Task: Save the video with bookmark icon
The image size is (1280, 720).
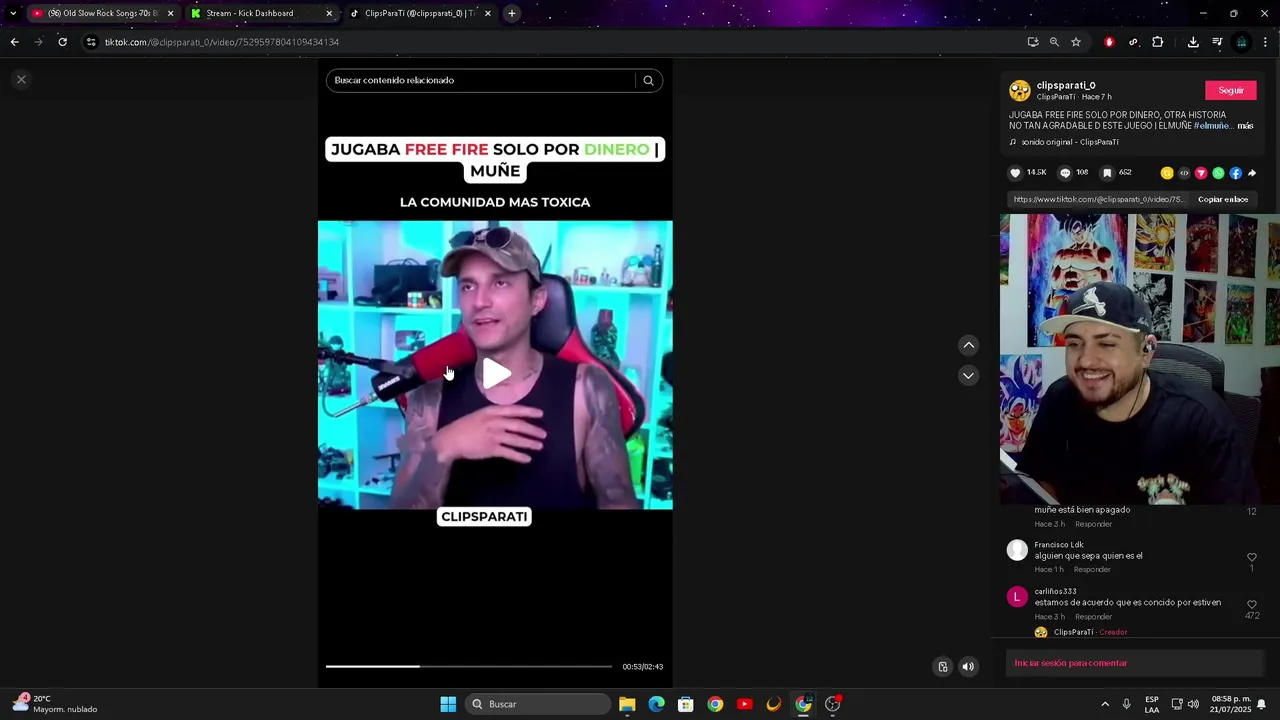Action: click(1107, 173)
